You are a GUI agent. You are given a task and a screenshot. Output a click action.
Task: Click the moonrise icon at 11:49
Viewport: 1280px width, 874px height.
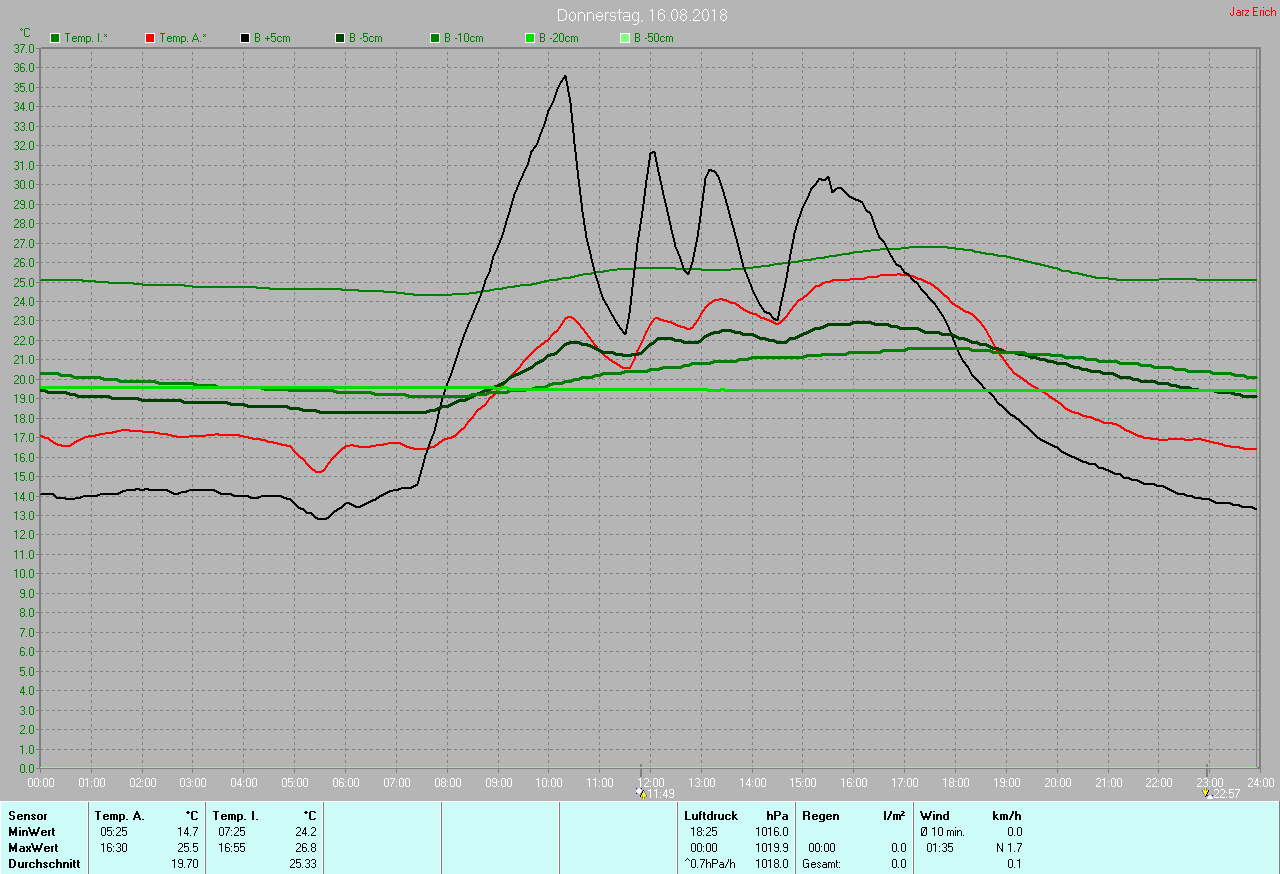tap(640, 793)
